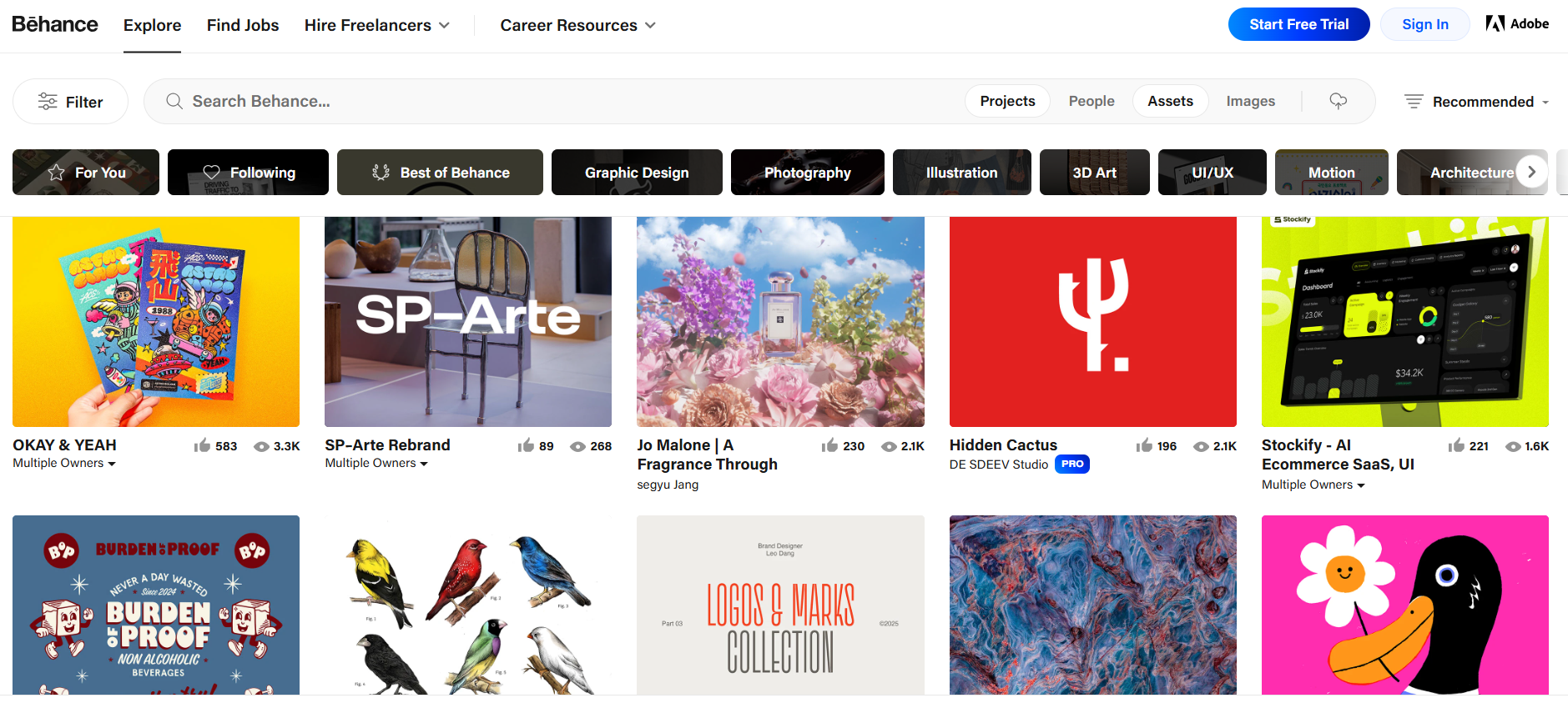Viewport: 1568px width, 703px height.
Task: Select the Best of Behance category
Action: pos(440,173)
